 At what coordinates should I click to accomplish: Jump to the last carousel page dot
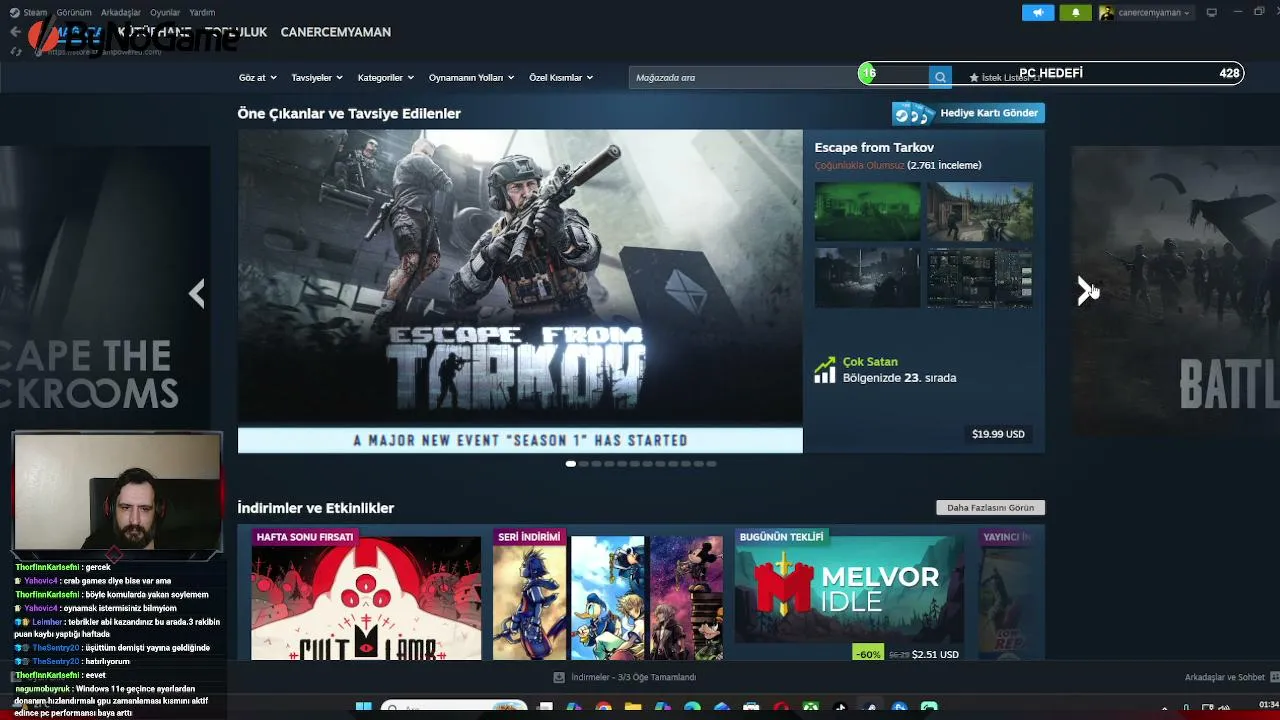tap(711, 464)
